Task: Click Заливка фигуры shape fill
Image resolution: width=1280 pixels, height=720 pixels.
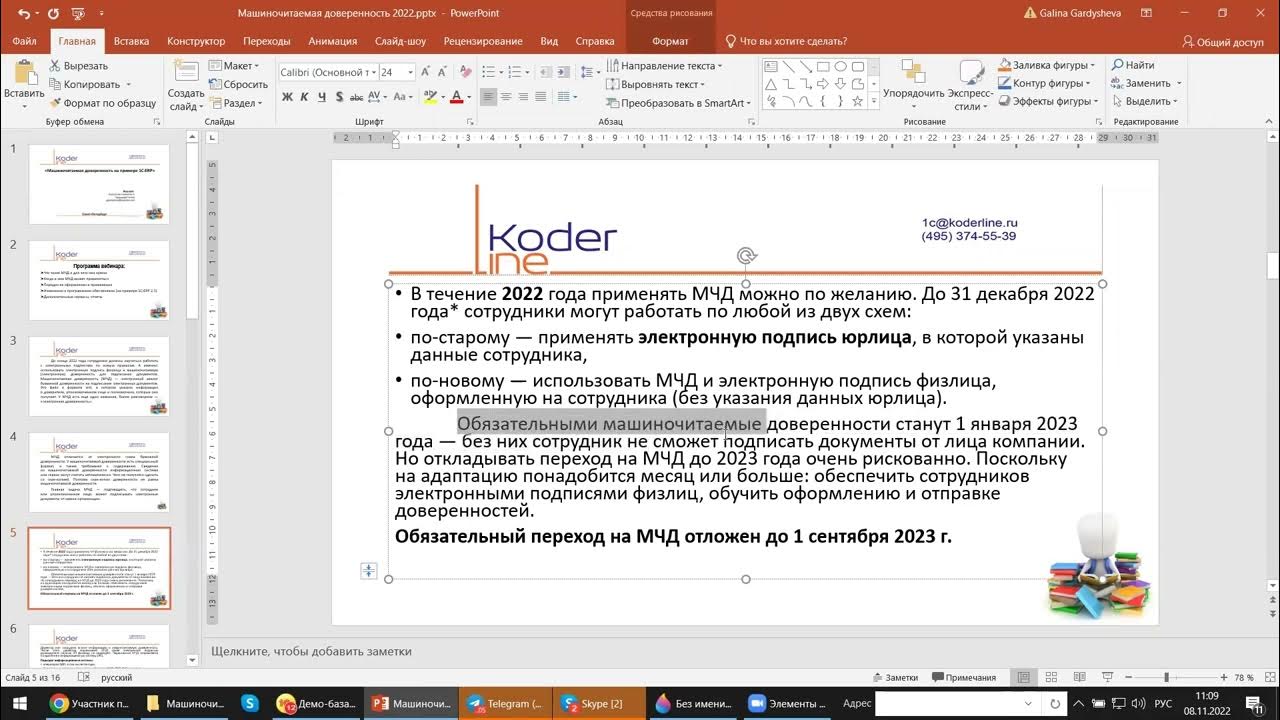Action: point(1045,65)
